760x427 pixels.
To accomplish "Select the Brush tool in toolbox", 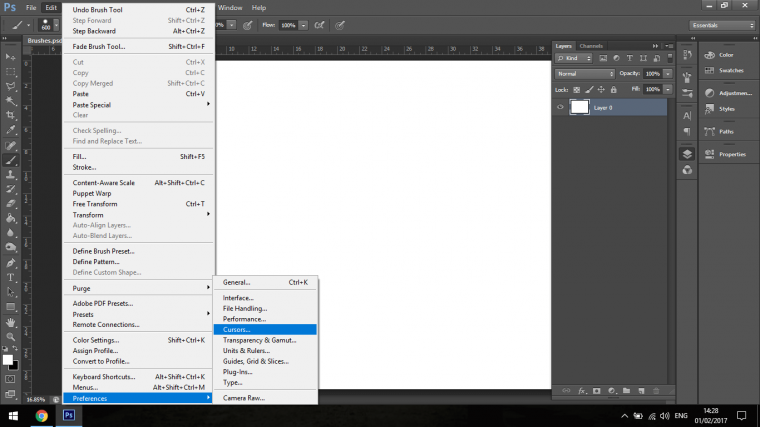I will click(x=10, y=160).
